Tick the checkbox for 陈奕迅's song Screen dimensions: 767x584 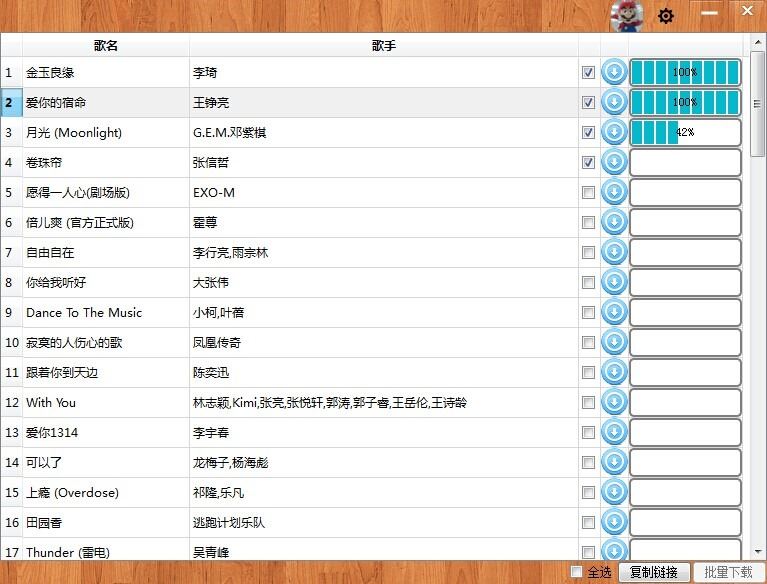pos(588,372)
